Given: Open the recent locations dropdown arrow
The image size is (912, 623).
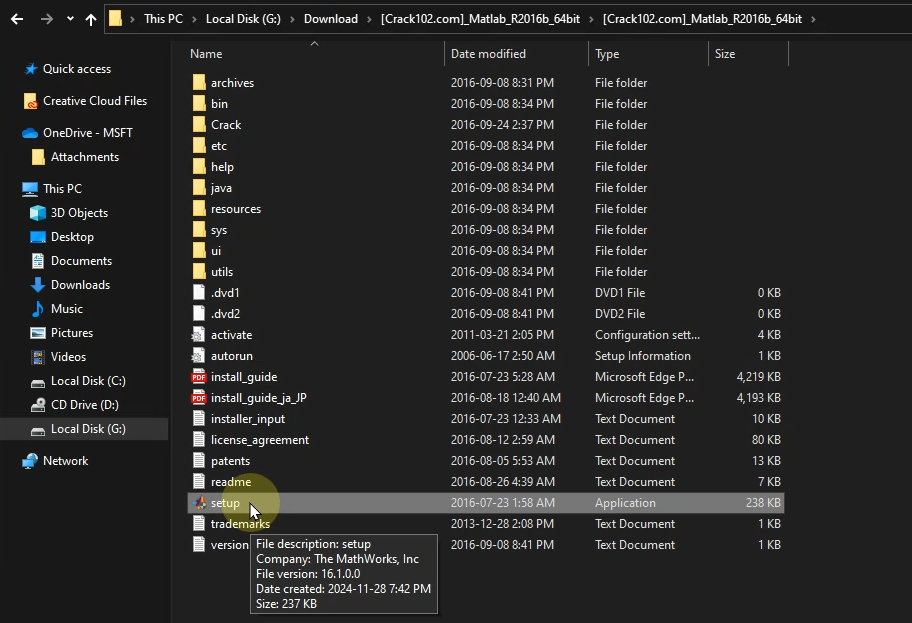Looking at the screenshot, I should point(69,19).
